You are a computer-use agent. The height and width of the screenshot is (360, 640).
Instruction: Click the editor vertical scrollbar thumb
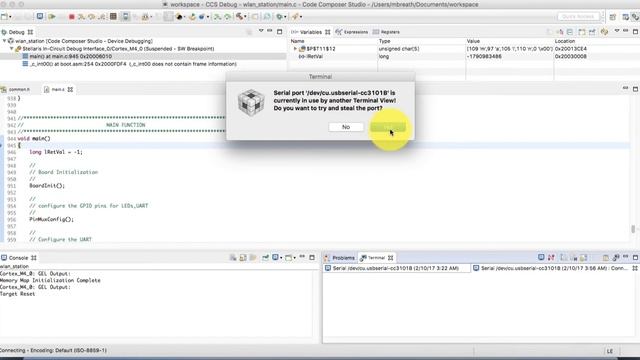(x=633, y=229)
